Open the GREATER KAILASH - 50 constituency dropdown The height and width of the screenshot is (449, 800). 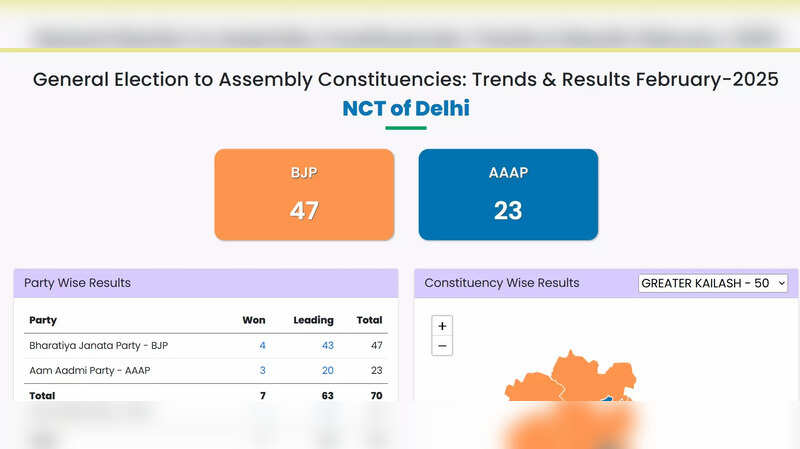713,283
